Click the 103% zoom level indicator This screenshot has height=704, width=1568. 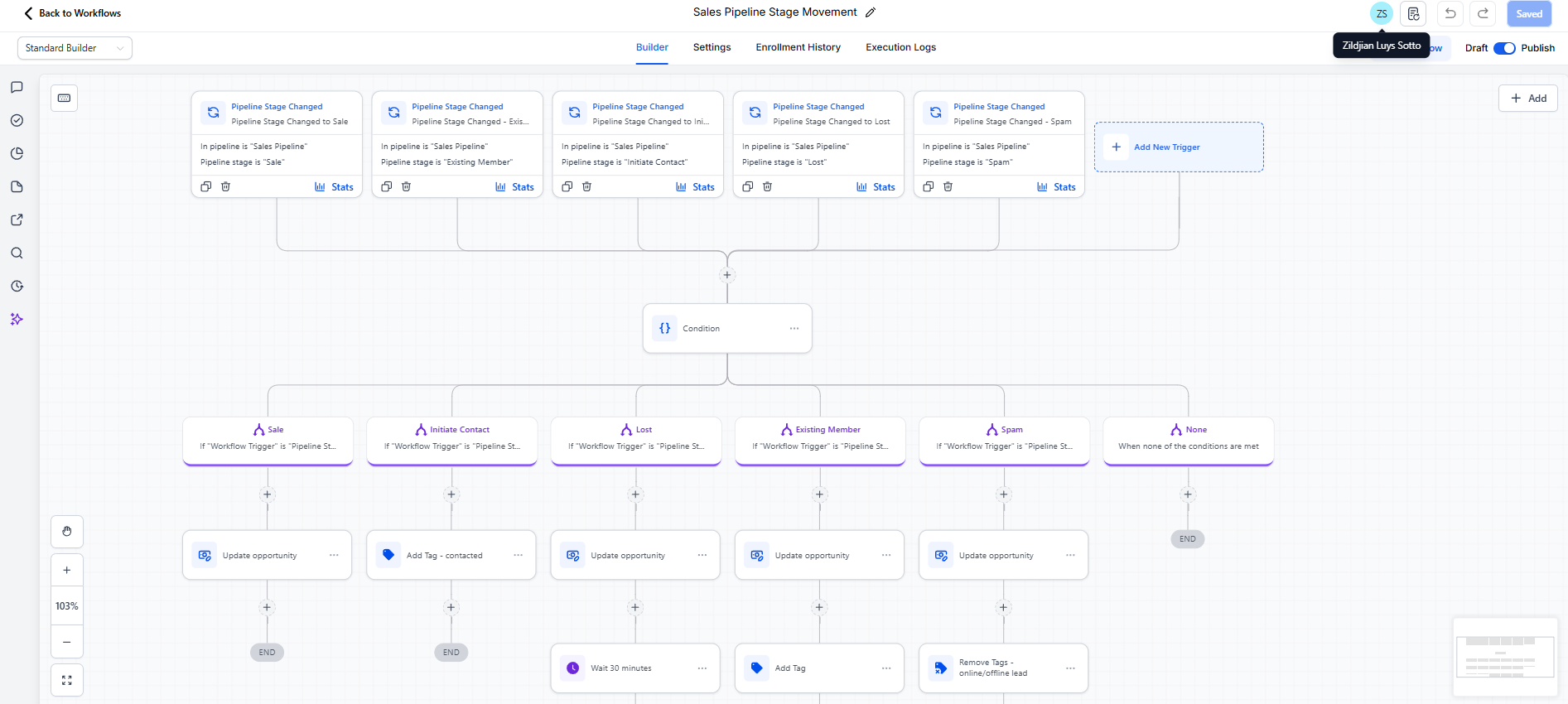[x=67, y=606]
